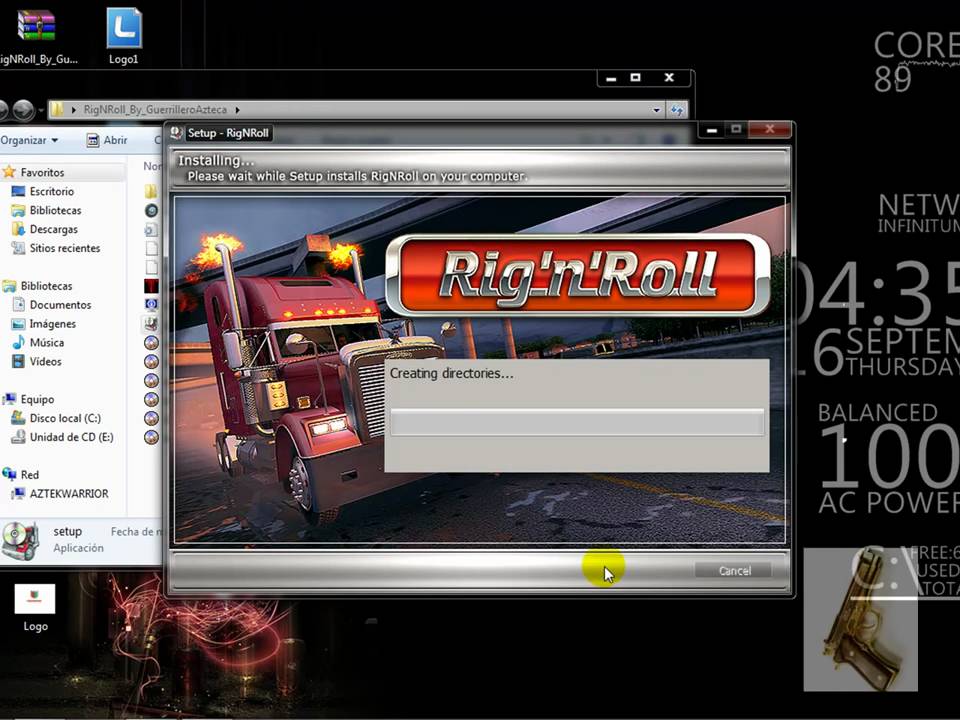Click the Escritorio icon in sidebar

[18, 192]
